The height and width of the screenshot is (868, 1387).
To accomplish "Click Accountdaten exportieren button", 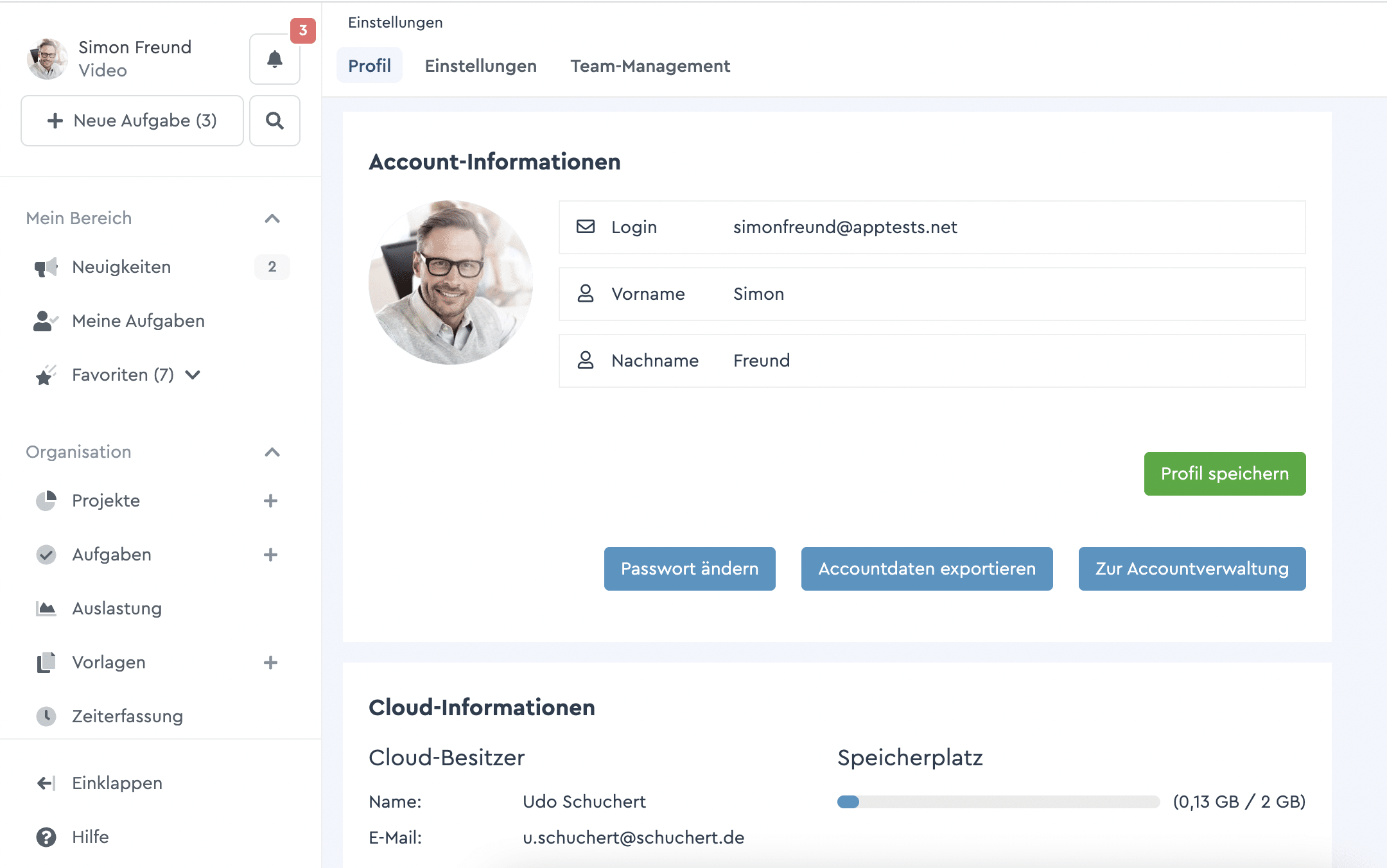I will [927, 569].
